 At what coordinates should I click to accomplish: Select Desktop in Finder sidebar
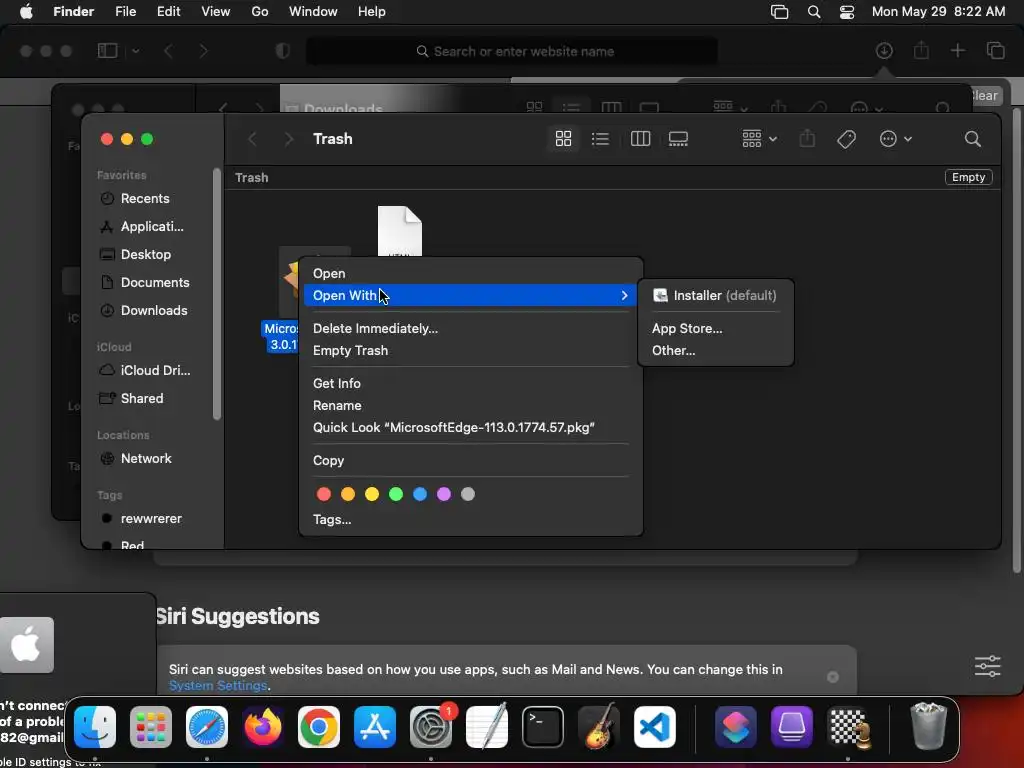[135, 255]
